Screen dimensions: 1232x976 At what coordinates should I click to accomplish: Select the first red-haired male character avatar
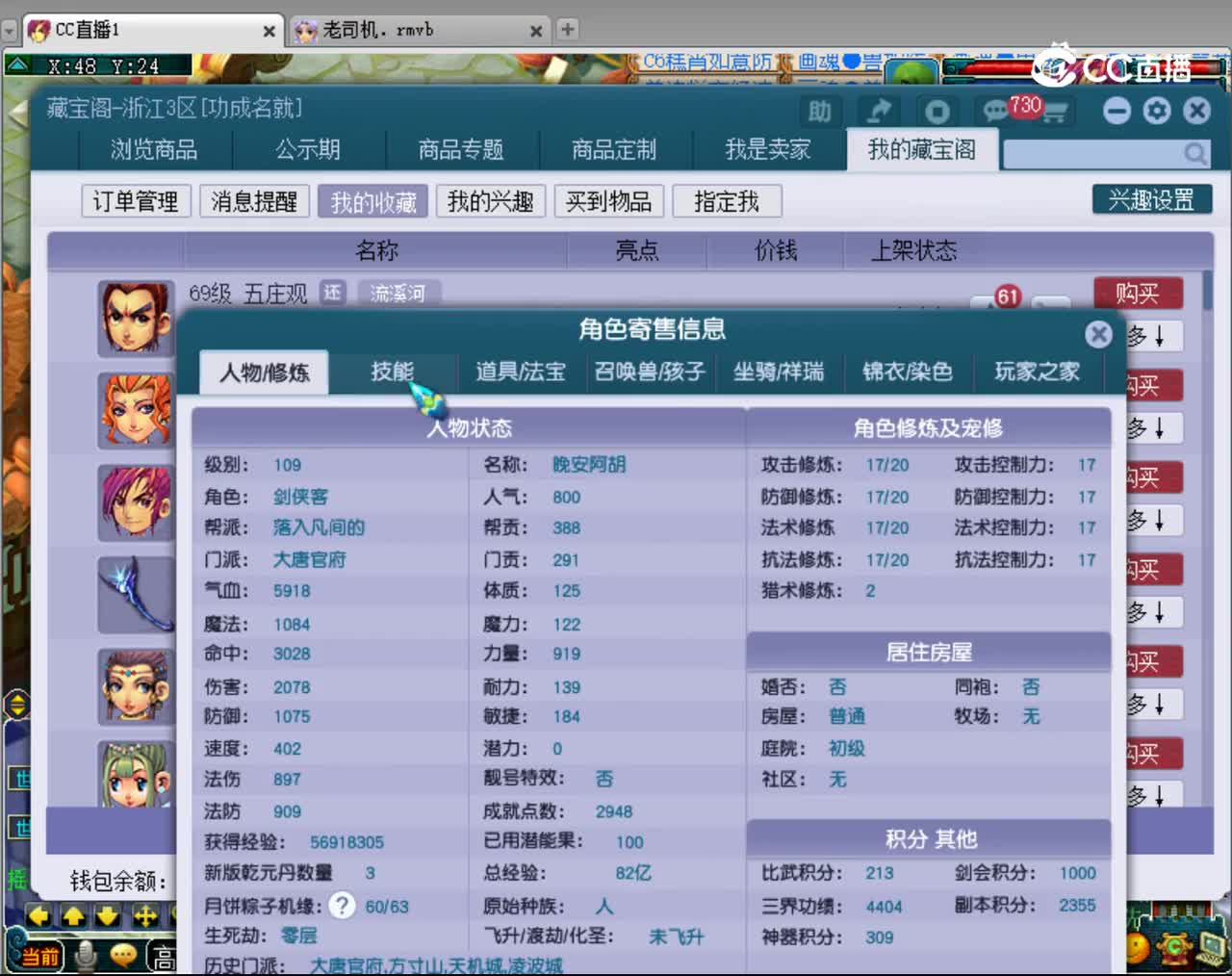136,319
